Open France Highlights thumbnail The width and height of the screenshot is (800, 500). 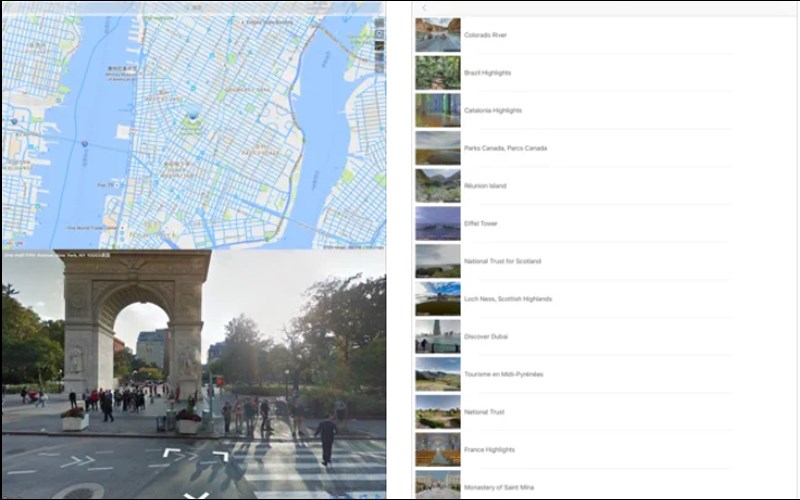[x=438, y=449]
